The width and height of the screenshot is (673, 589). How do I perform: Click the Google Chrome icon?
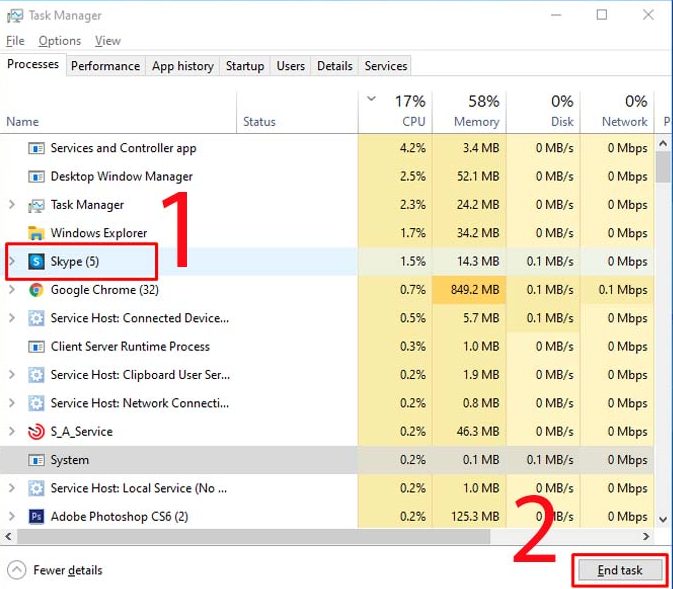coord(37,290)
